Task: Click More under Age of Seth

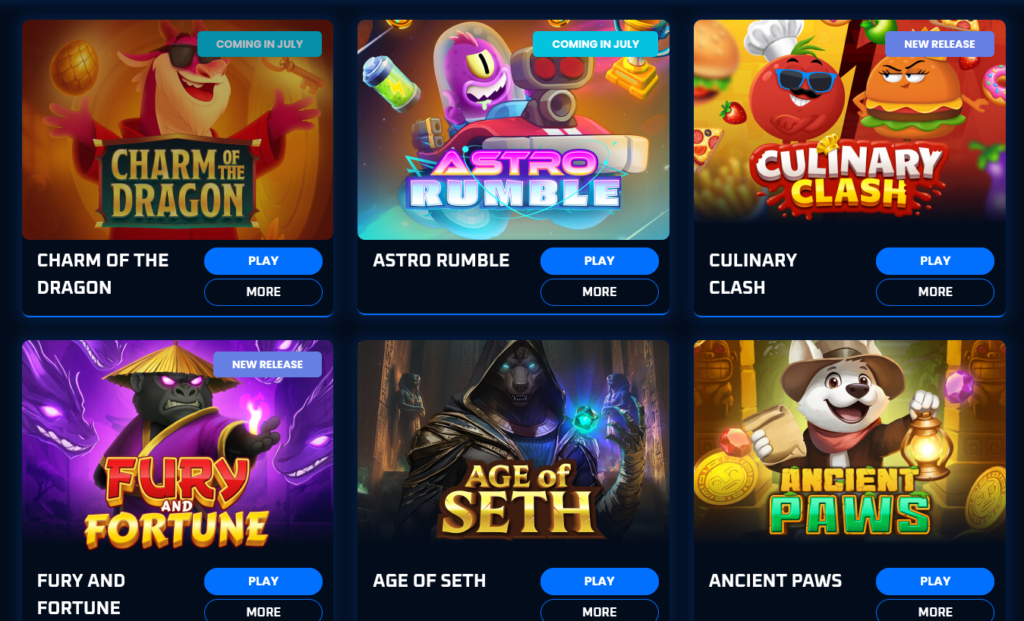Action: (599, 611)
